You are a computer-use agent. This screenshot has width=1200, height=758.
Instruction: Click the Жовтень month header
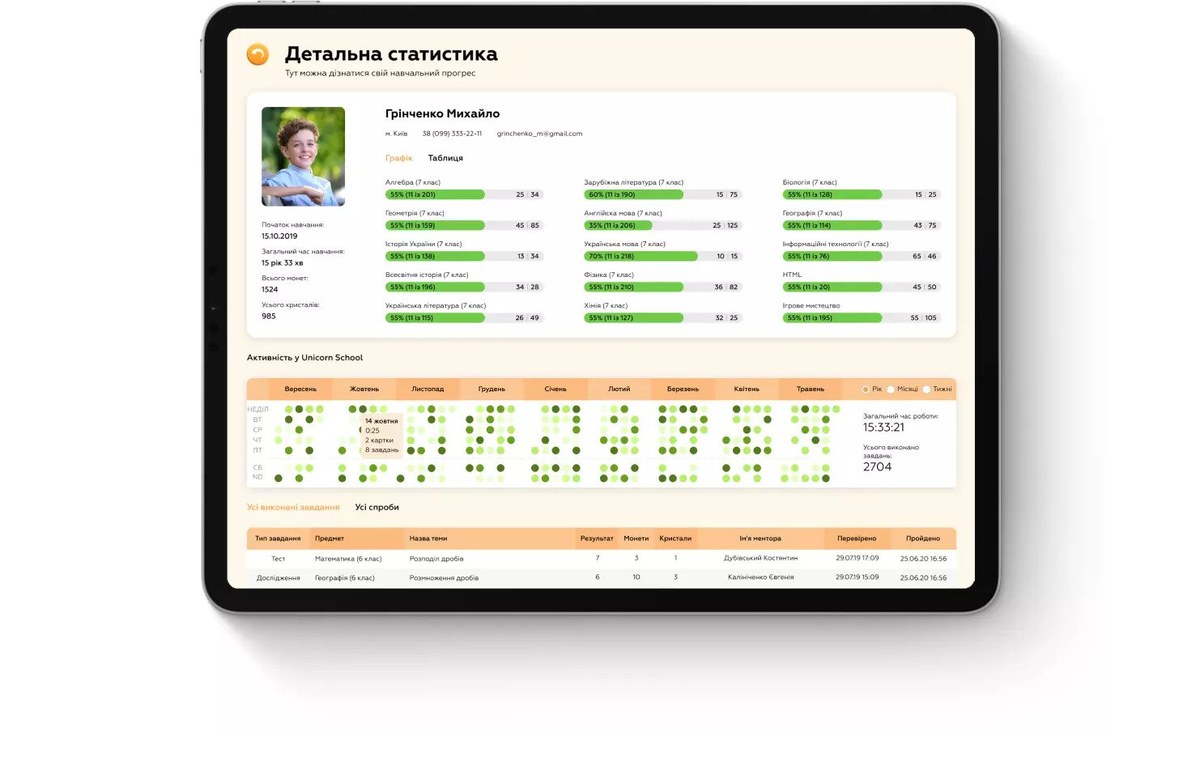pos(364,389)
